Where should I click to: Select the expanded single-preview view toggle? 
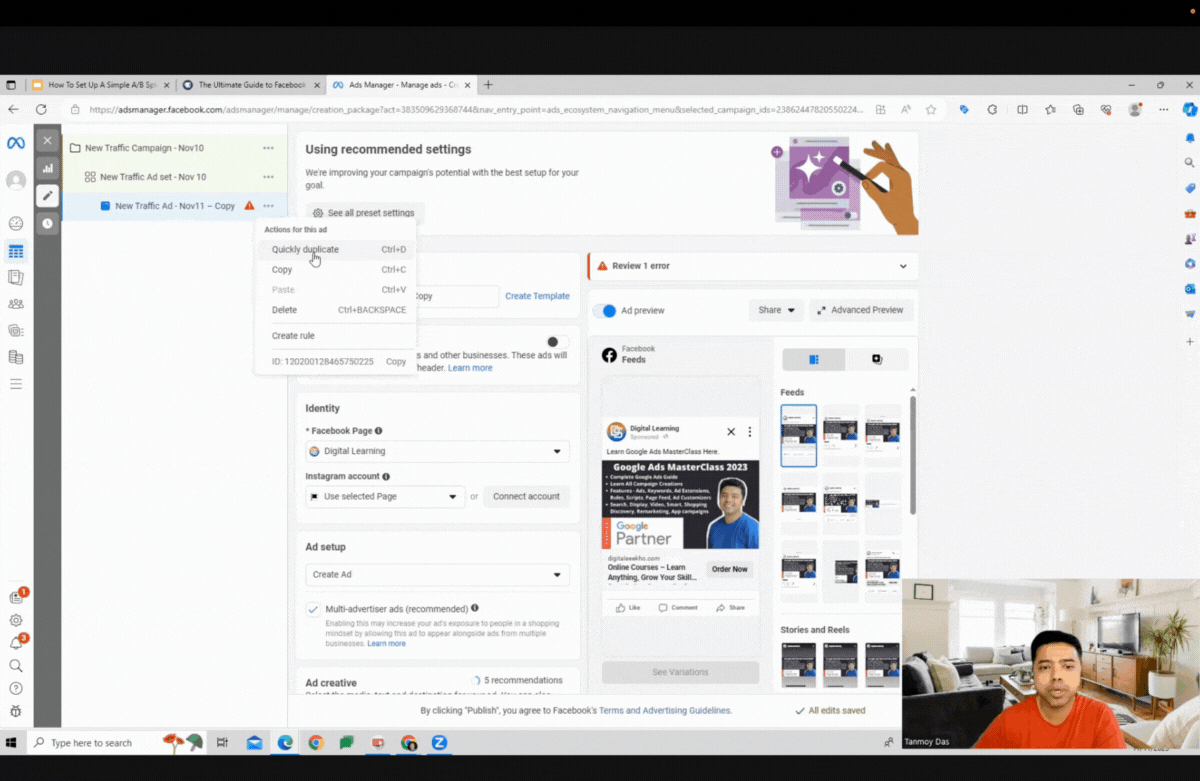877,360
